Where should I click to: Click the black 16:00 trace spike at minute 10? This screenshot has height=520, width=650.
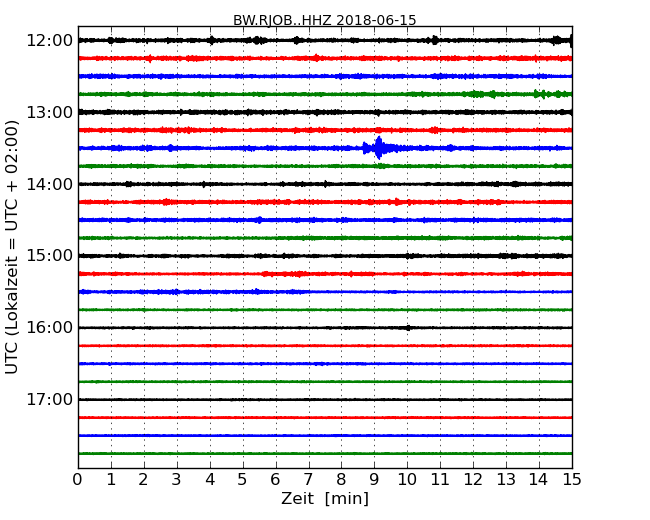click(408, 328)
